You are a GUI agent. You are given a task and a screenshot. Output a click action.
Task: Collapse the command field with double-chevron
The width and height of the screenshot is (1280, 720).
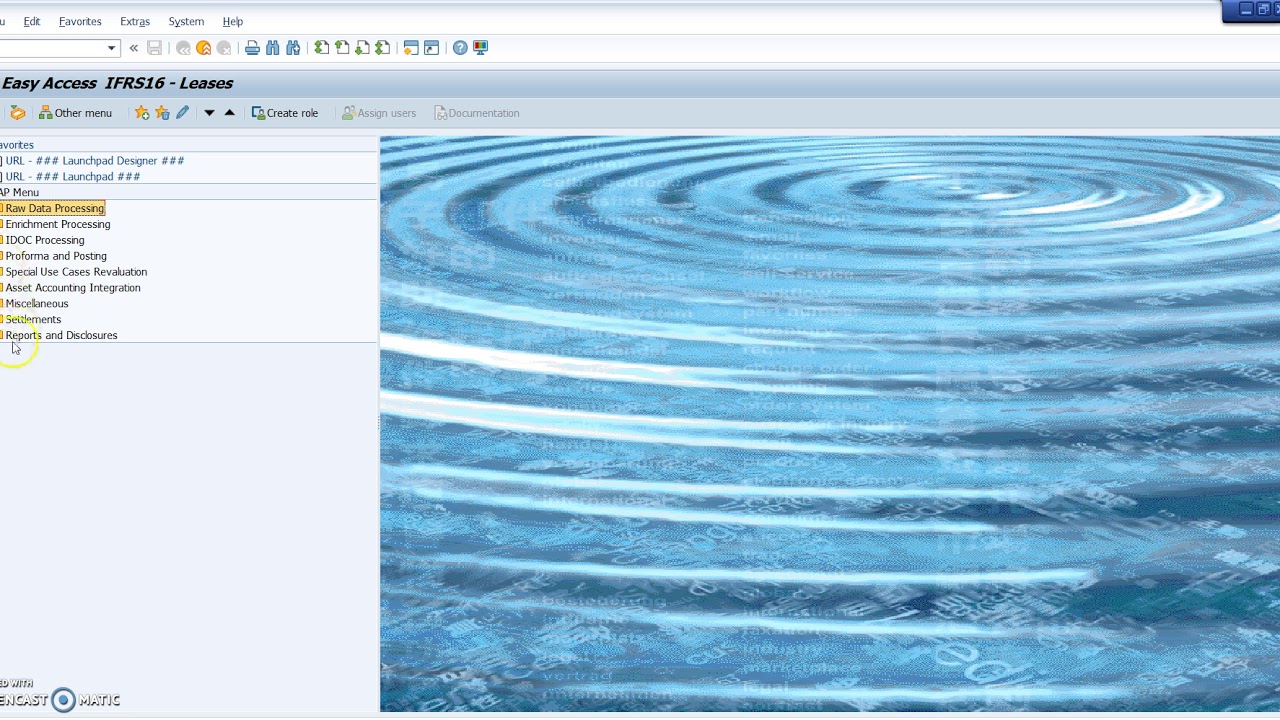point(133,48)
